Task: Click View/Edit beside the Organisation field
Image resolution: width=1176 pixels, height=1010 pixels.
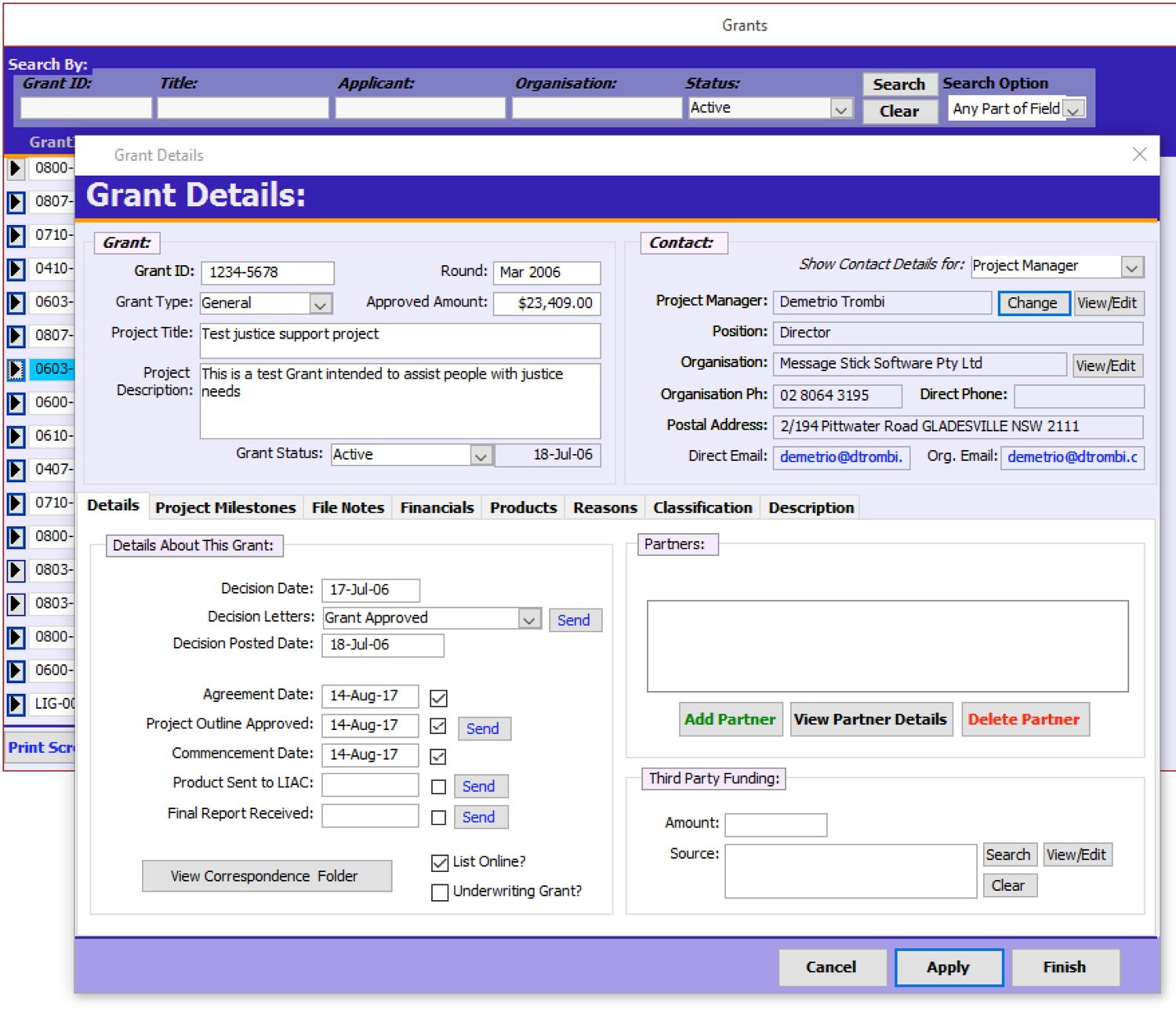Action: 1106,365
